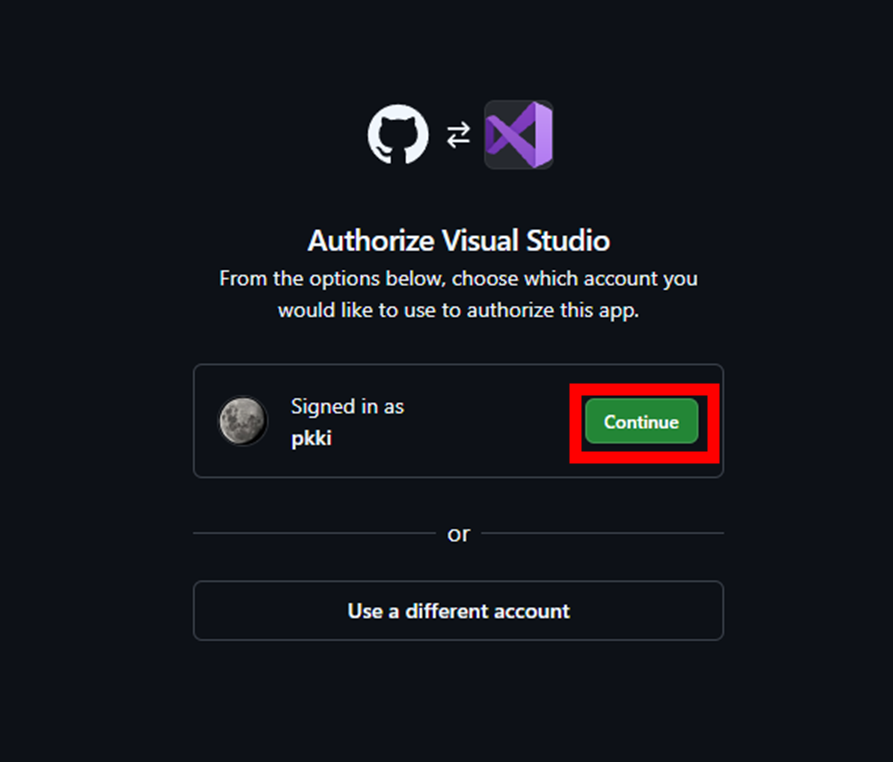Select the moon-themed profile picture
893x762 pixels.
coord(242,421)
